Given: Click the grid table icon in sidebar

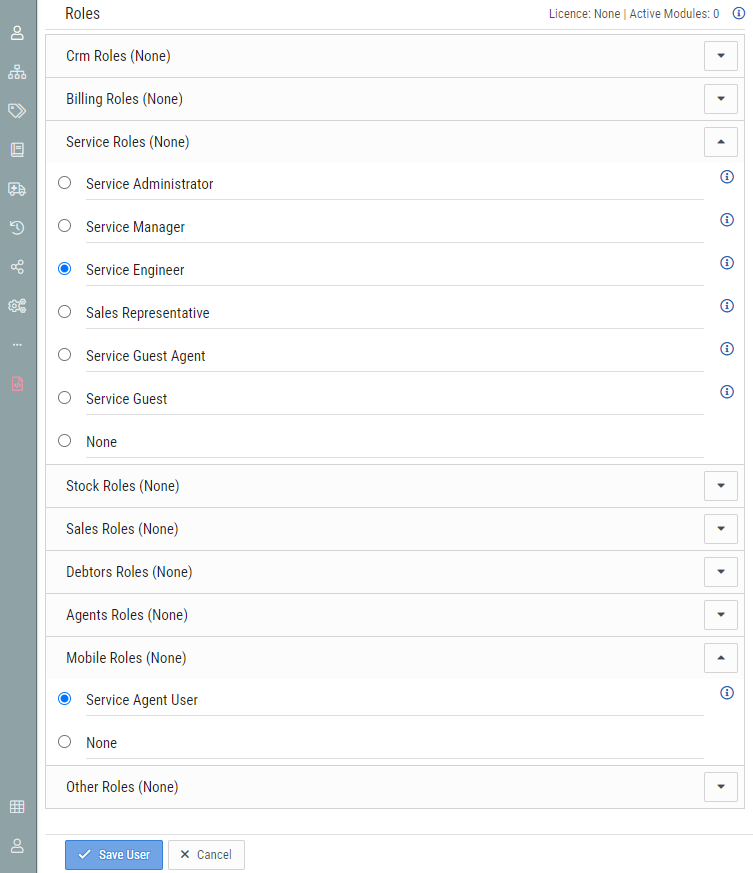Looking at the screenshot, I should coord(17,807).
